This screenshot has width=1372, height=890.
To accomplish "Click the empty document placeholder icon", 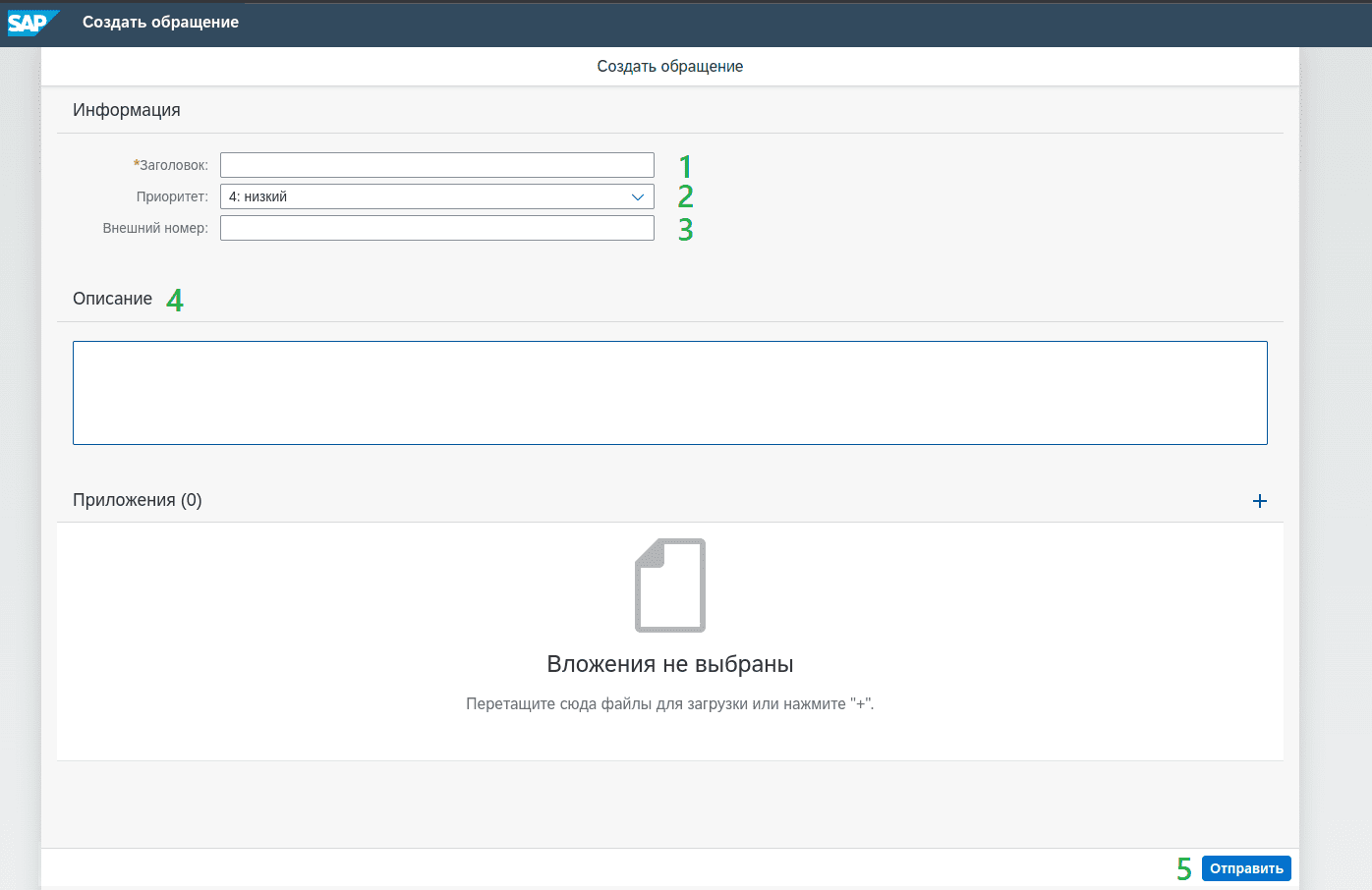I will click(x=670, y=585).
